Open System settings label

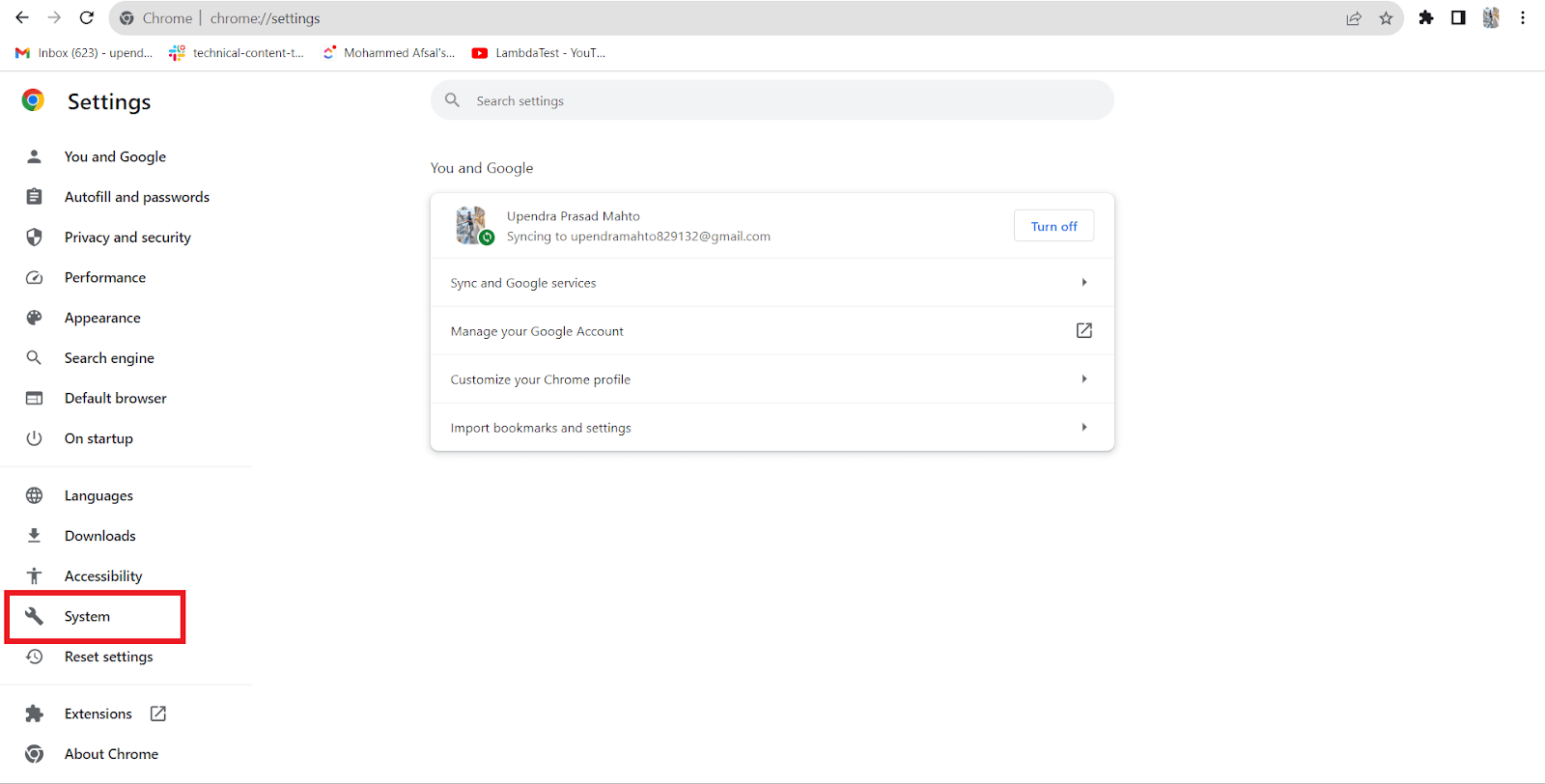(x=87, y=617)
